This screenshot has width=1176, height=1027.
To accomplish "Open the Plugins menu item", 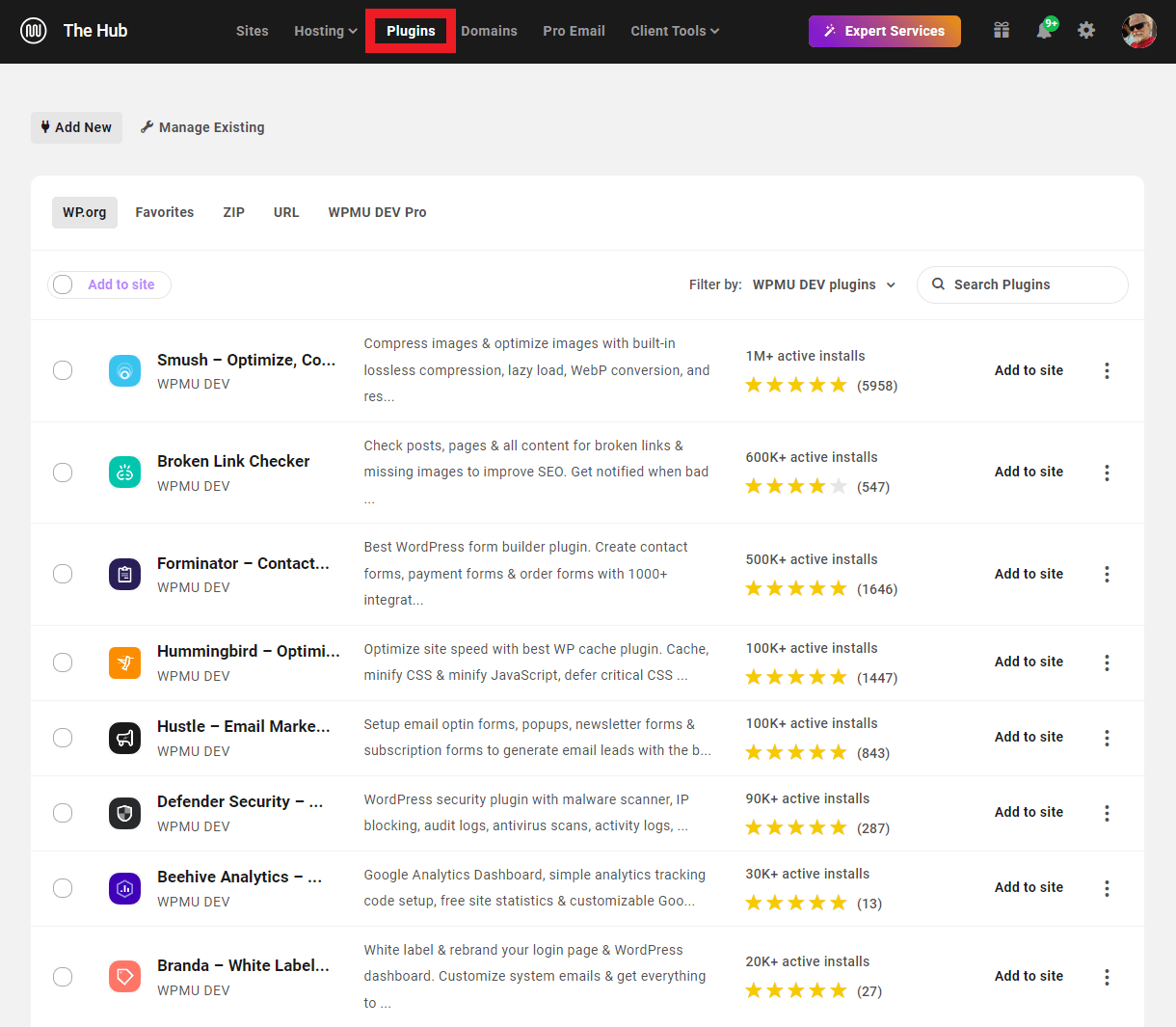I will [x=411, y=31].
